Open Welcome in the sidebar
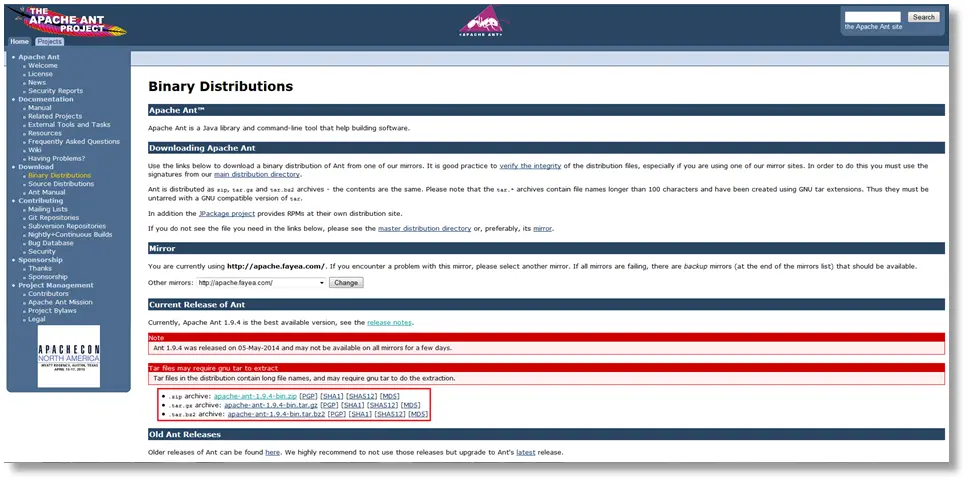 43,65
